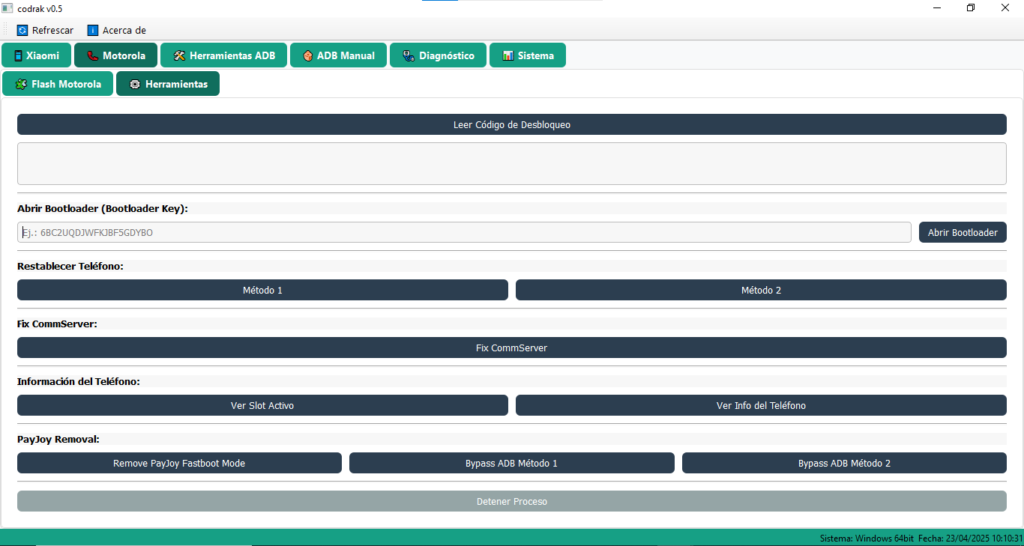Go to the Sistema tab
This screenshot has height=546, width=1024.
527,56
